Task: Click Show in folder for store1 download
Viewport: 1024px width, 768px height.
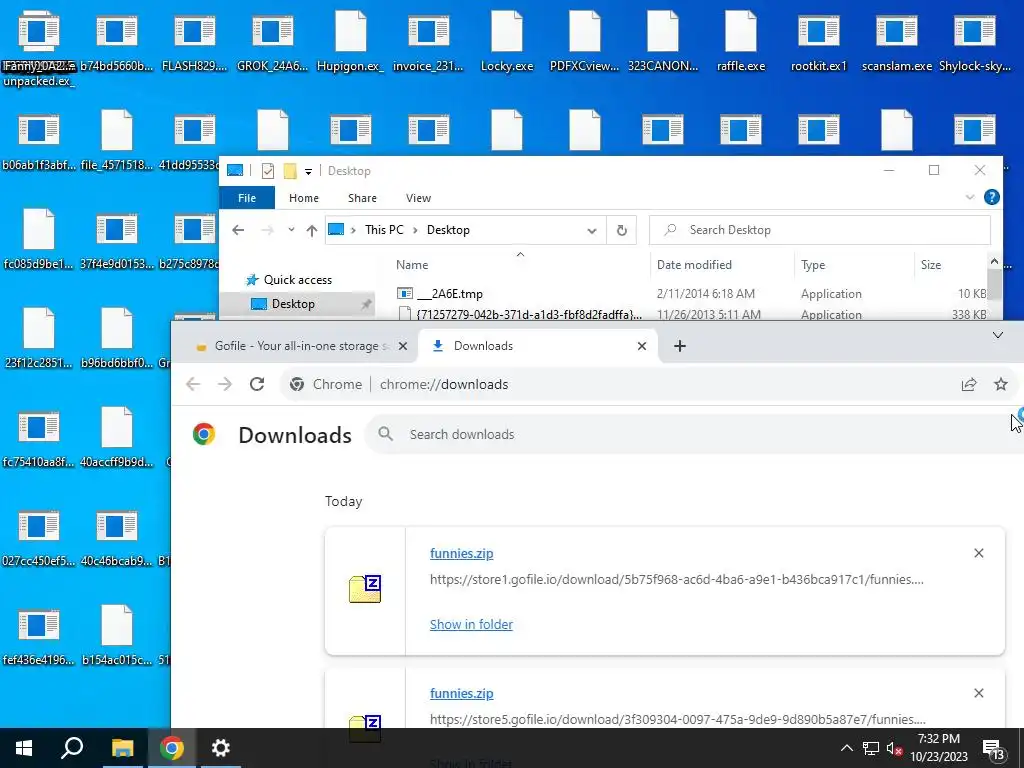Action: coord(472,624)
